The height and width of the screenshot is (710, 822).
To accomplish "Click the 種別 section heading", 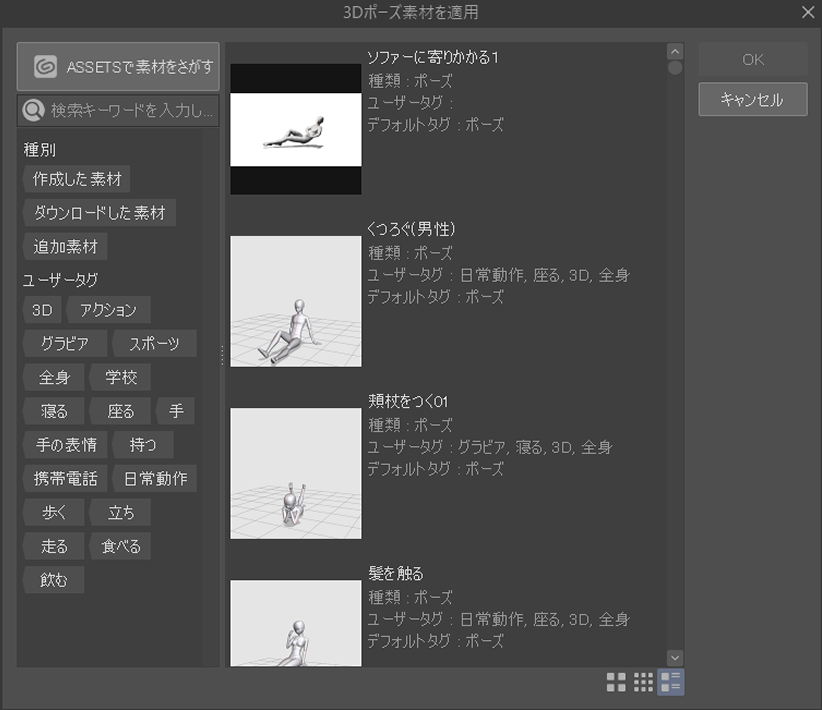I will point(39,149).
